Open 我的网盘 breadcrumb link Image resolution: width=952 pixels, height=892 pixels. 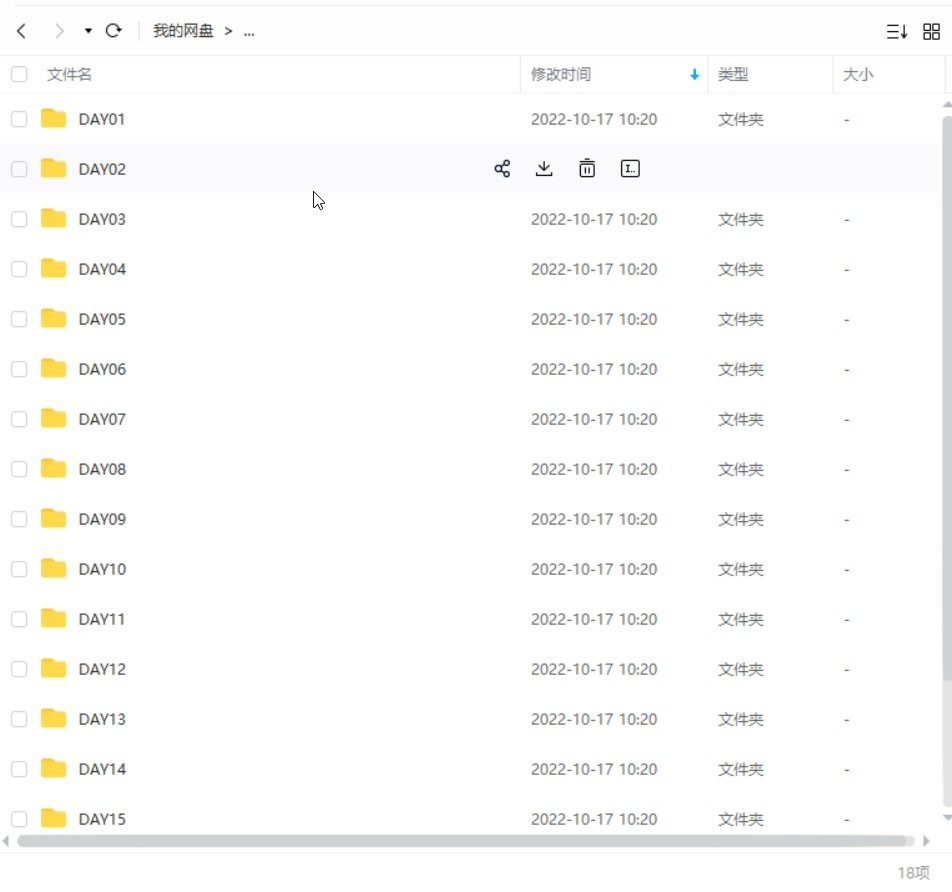pos(183,31)
